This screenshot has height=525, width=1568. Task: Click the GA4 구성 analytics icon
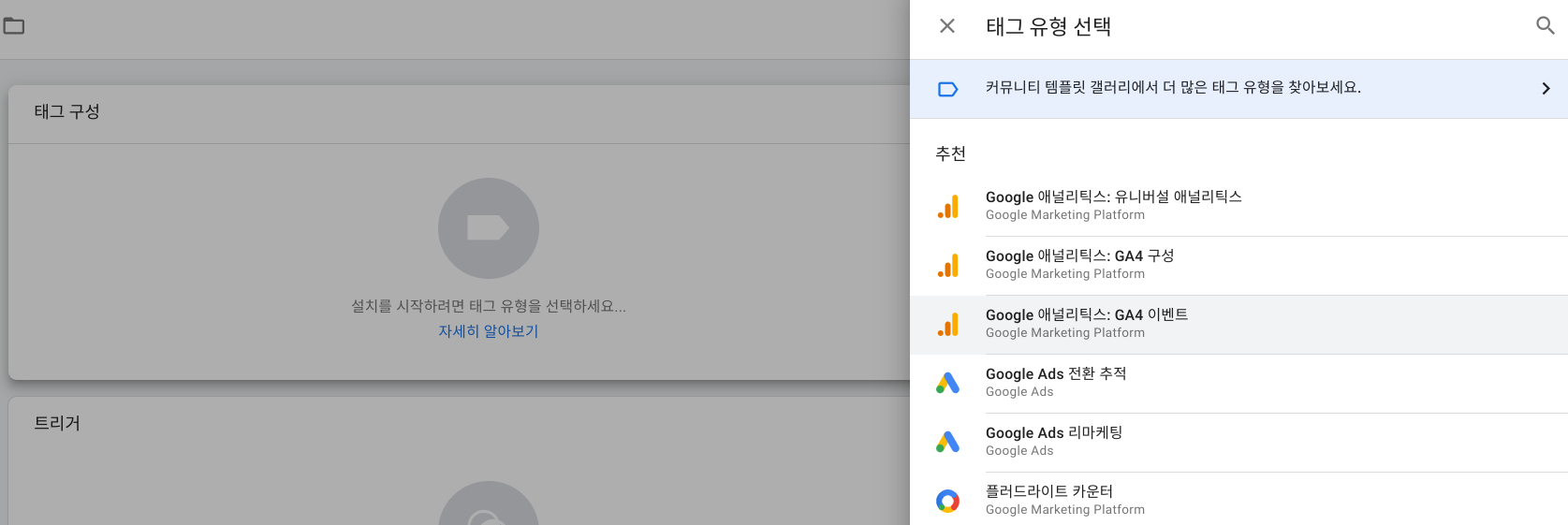pos(947,266)
